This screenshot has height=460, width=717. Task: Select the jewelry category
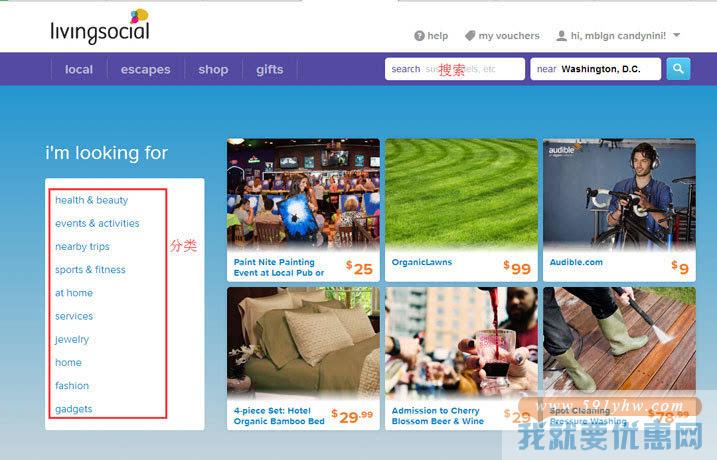(x=72, y=339)
